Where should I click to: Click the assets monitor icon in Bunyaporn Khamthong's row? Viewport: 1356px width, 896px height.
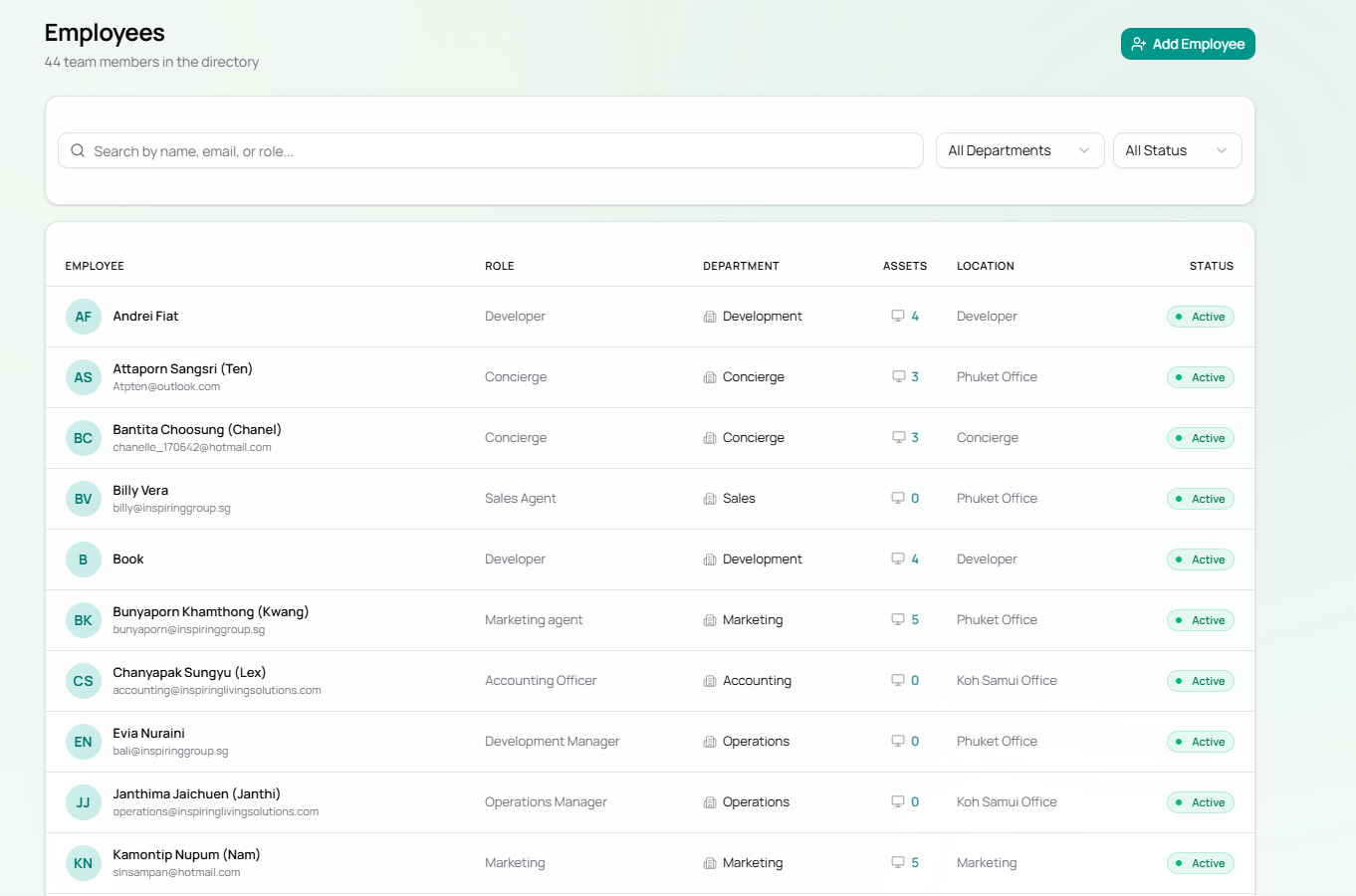[x=898, y=620]
